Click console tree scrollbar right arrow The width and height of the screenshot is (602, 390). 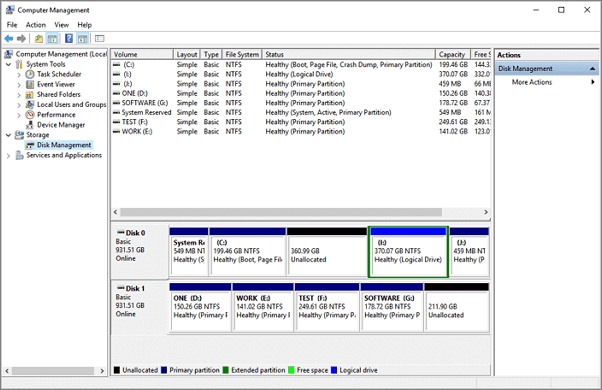tap(102, 371)
